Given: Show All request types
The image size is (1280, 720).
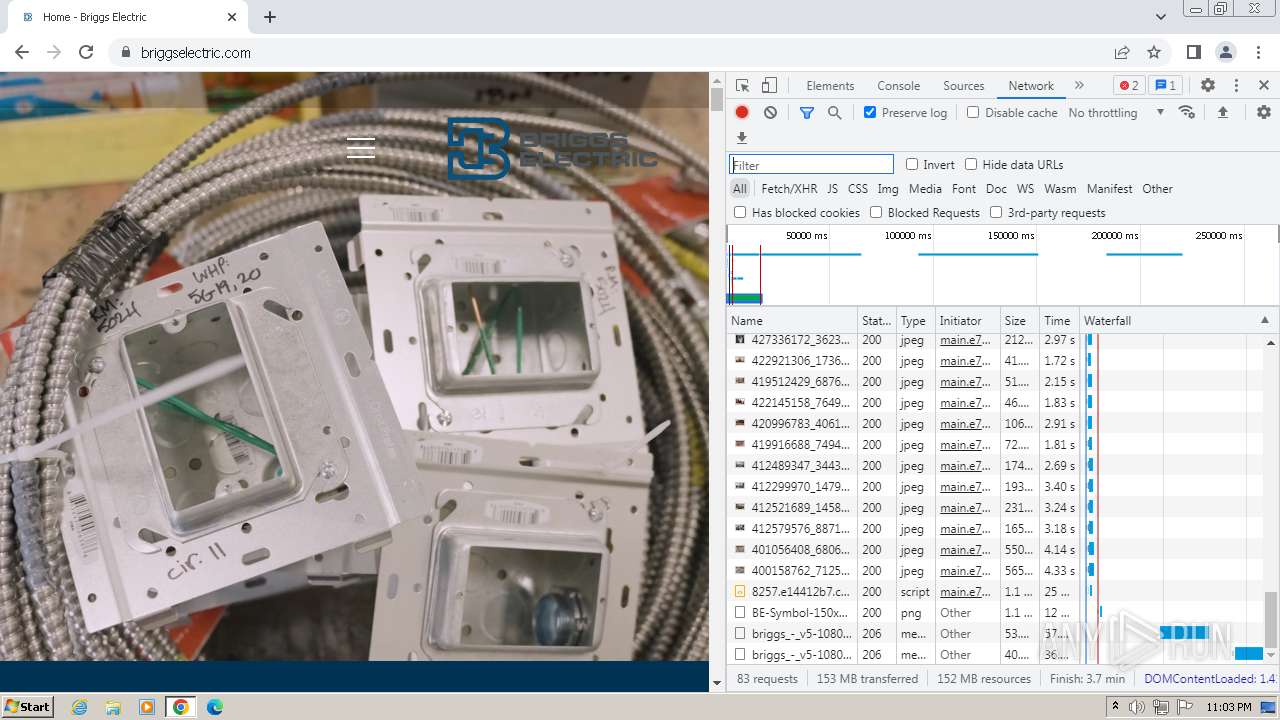Looking at the screenshot, I should (x=740, y=189).
